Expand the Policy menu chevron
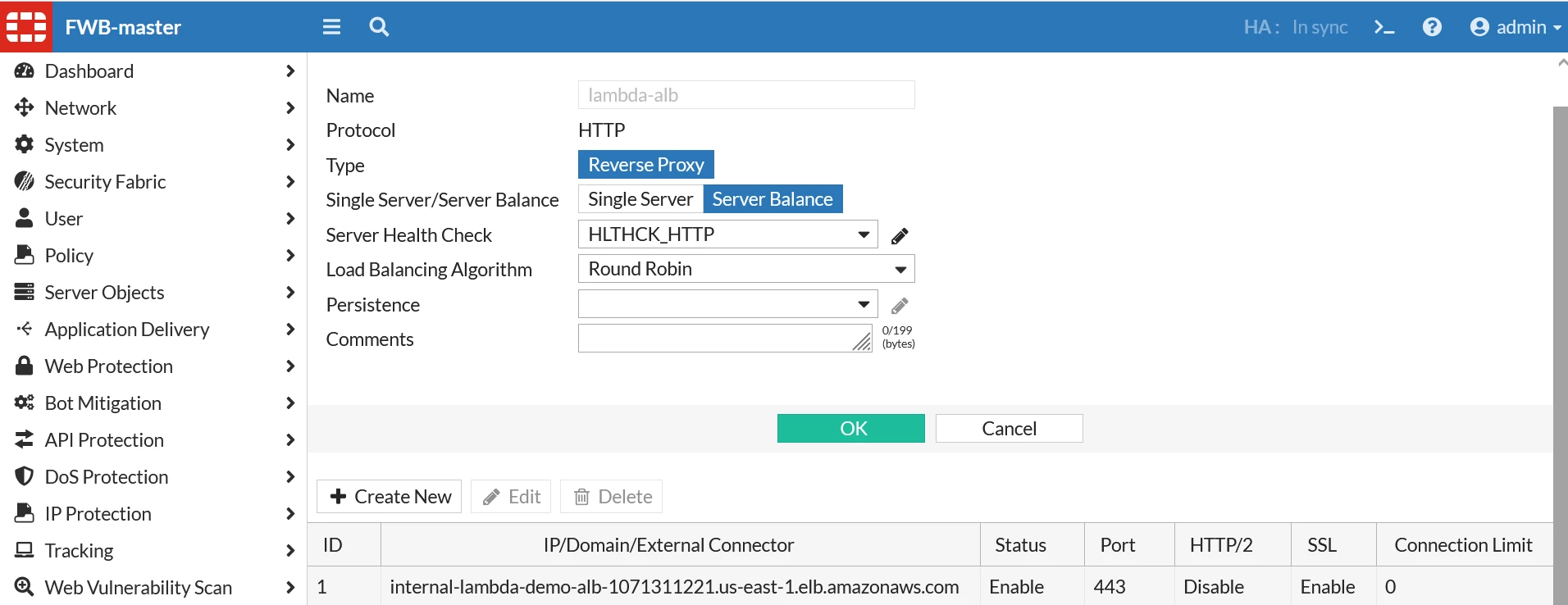1568x605 pixels. [x=289, y=255]
